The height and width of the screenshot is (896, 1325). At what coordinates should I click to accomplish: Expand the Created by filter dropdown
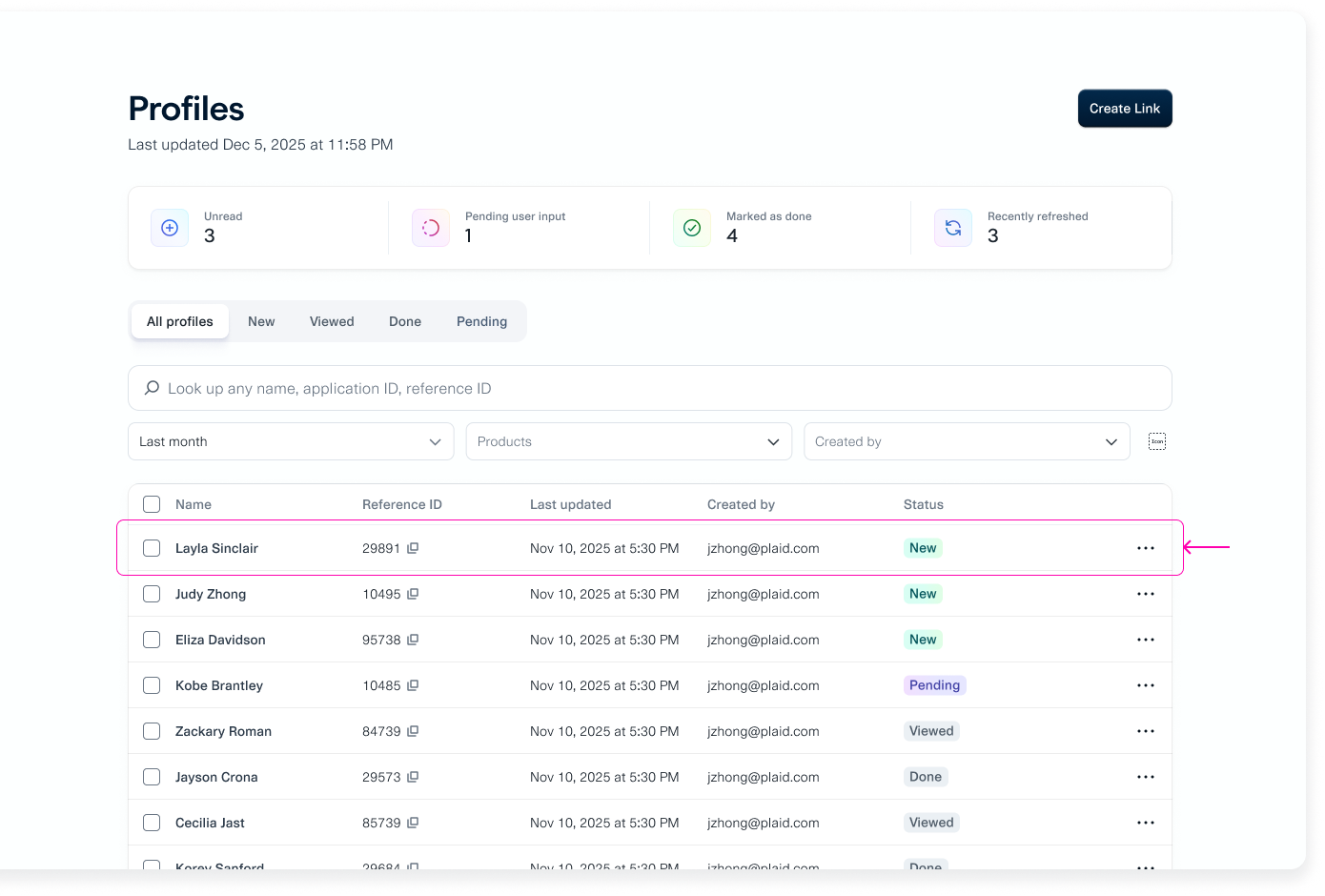pos(967,441)
